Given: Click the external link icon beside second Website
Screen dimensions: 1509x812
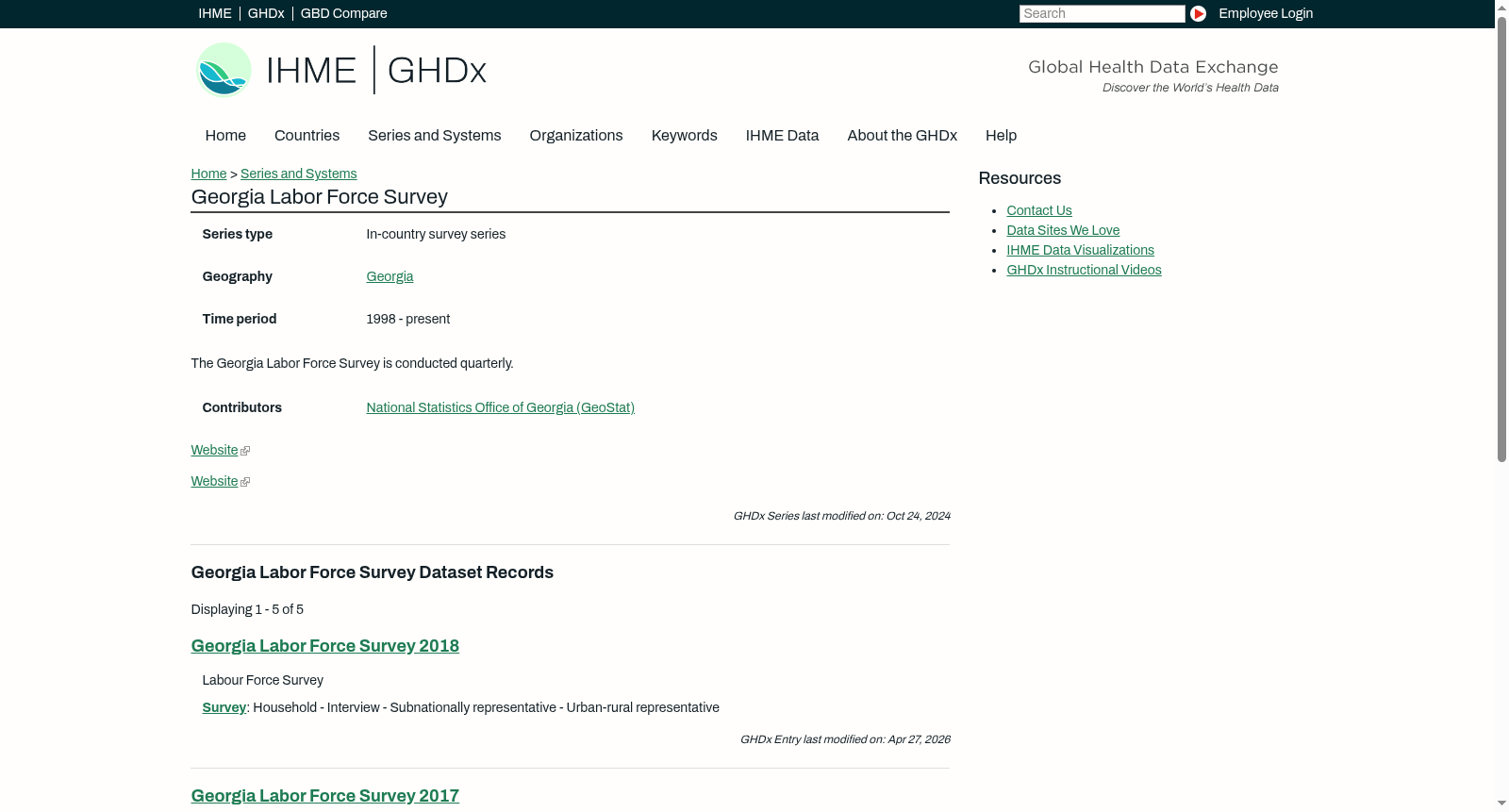Looking at the screenshot, I should [245, 482].
